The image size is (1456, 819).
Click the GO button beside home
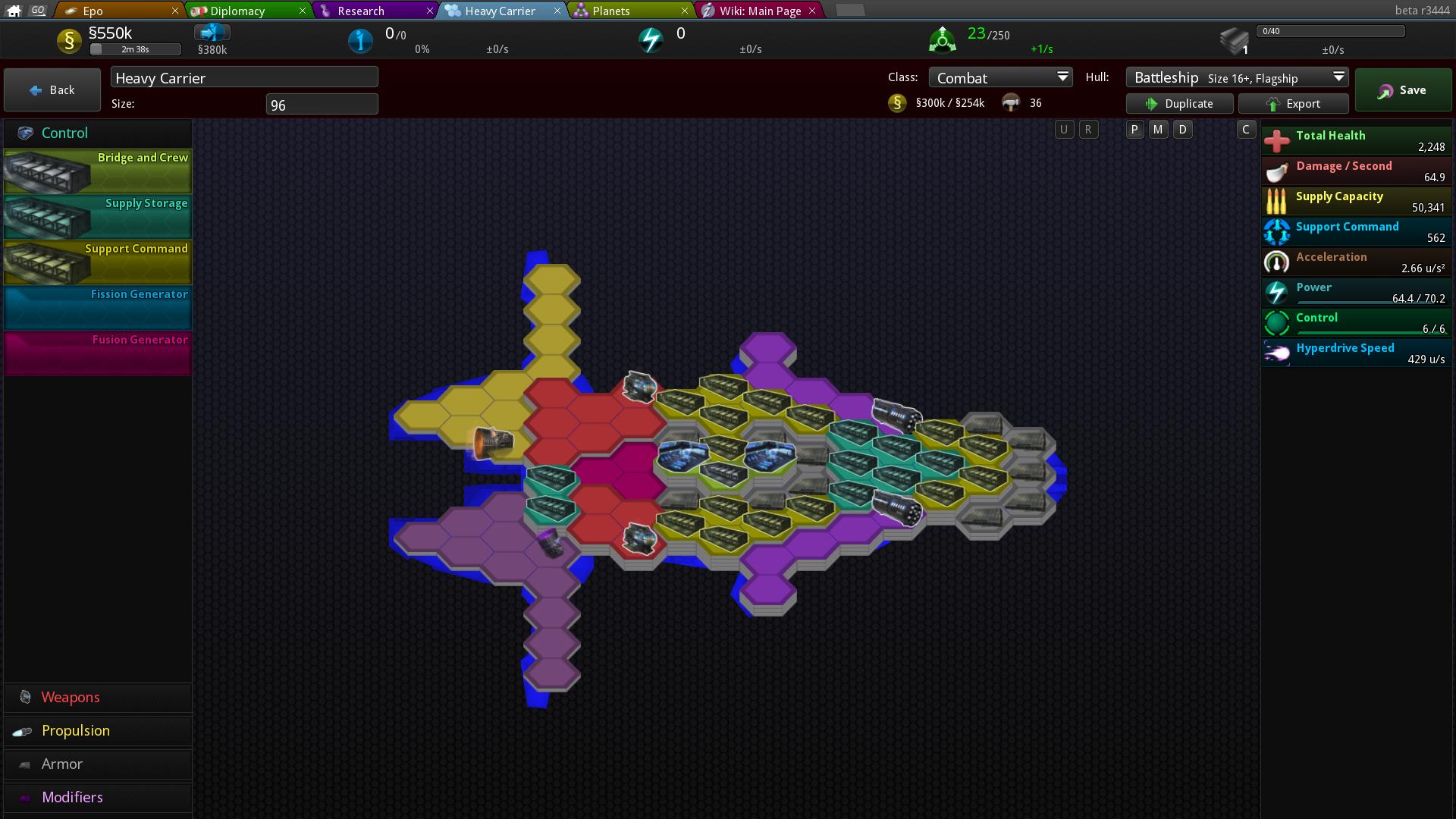click(39, 11)
